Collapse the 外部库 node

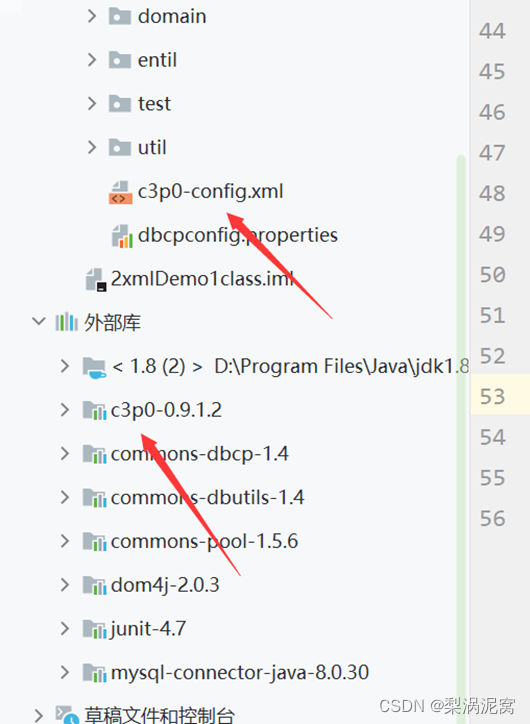pos(39,321)
